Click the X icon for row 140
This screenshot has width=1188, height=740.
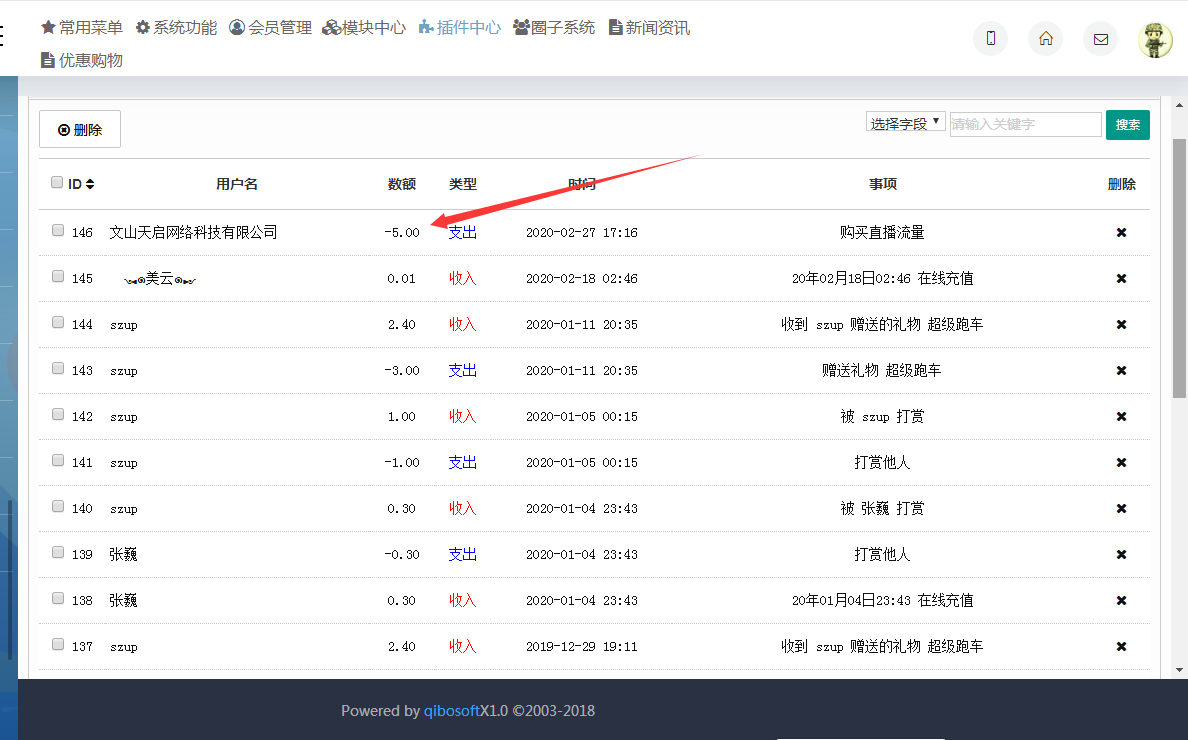[x=1121, y=508]
